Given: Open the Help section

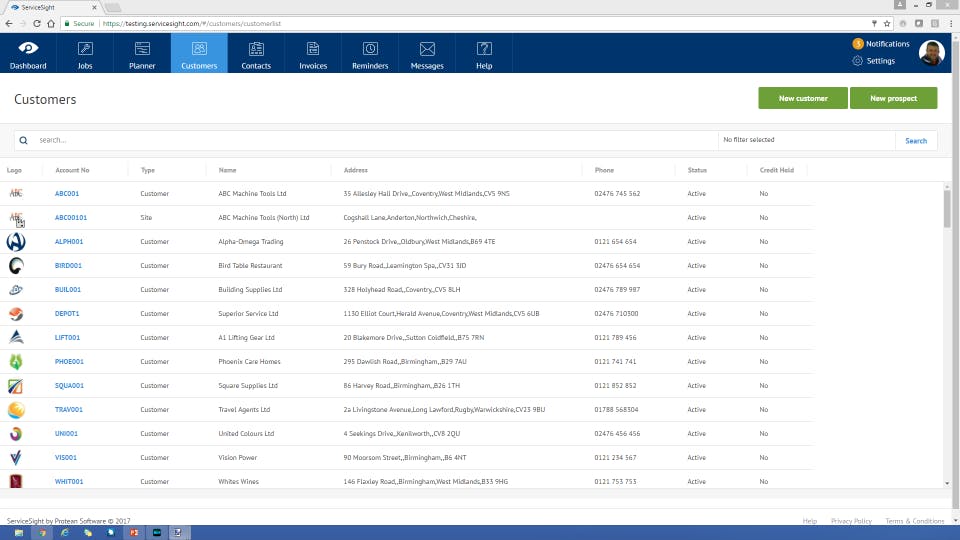Looking at the screenshot, I should point(484,53).
